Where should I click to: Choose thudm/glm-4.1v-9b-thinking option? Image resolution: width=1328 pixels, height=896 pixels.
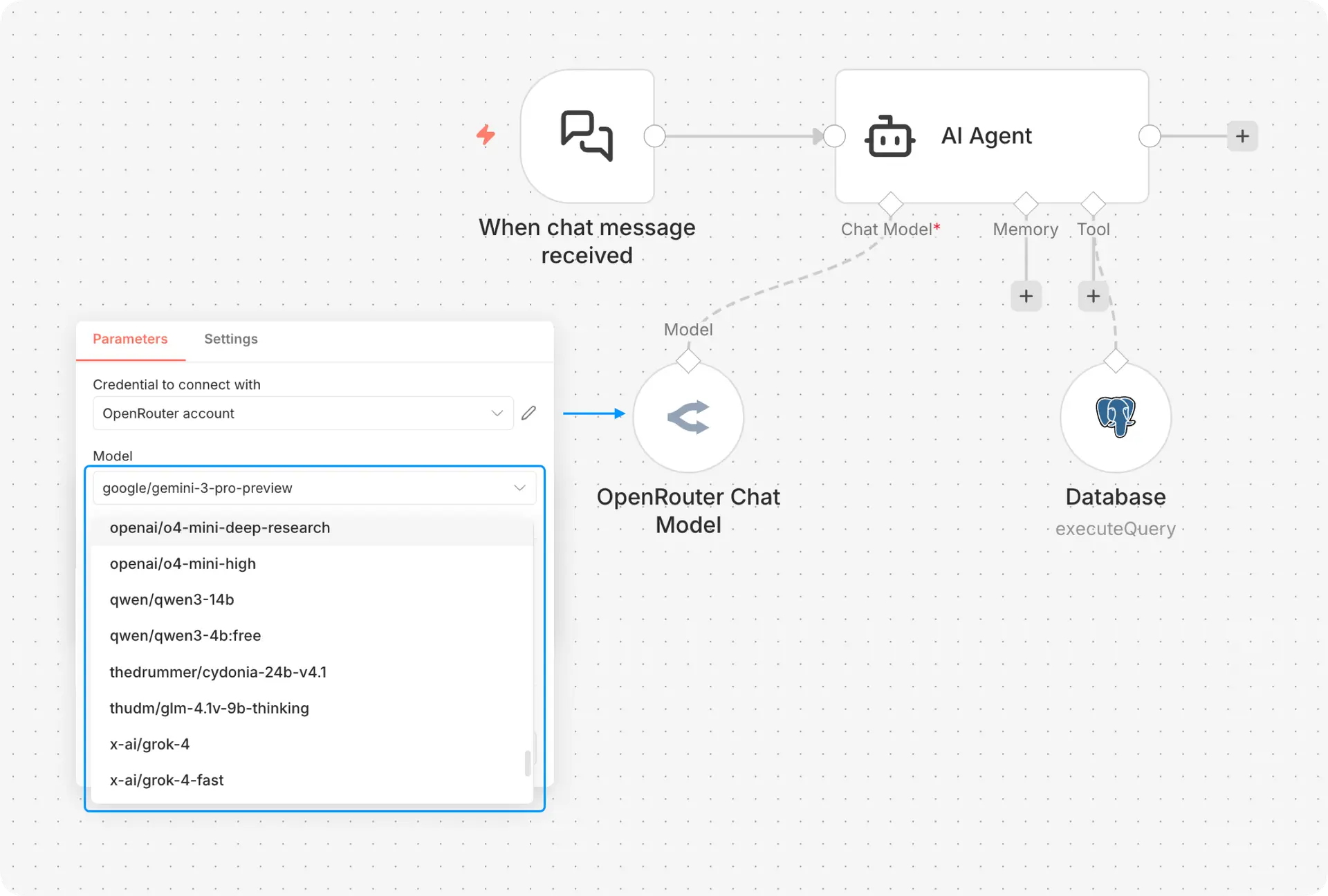point(209,709)
